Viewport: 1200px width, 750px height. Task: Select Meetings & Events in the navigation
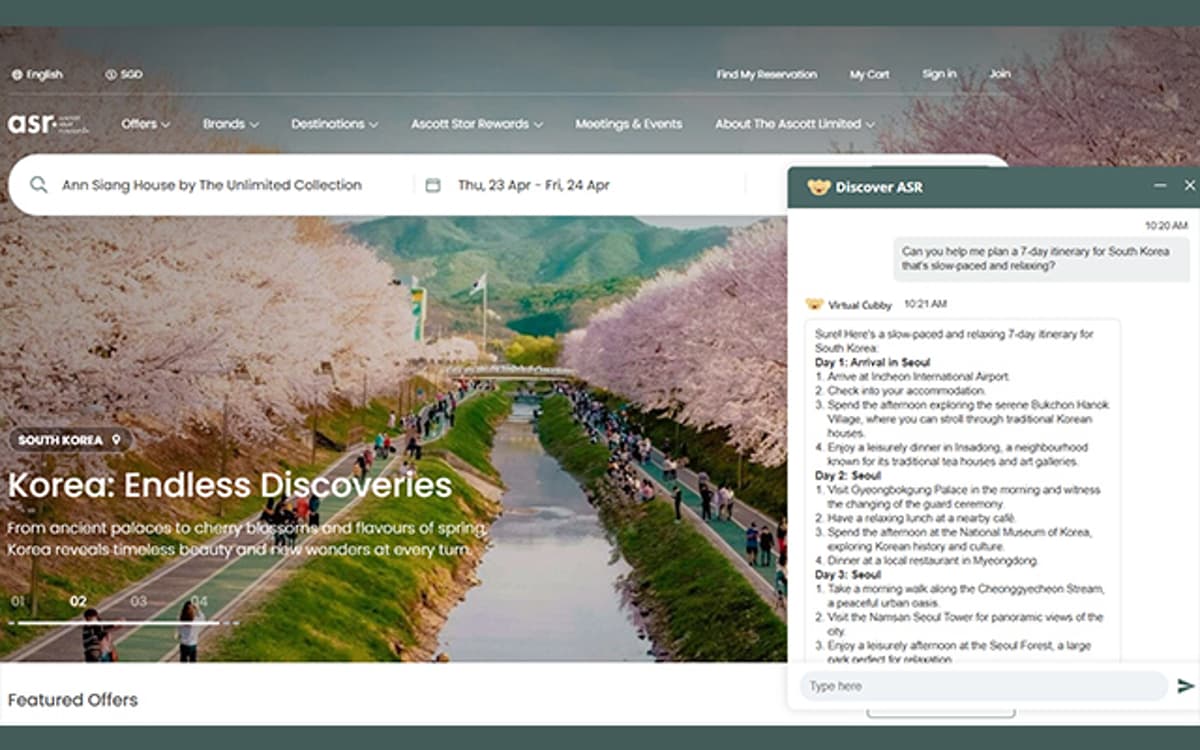point(628,123)
